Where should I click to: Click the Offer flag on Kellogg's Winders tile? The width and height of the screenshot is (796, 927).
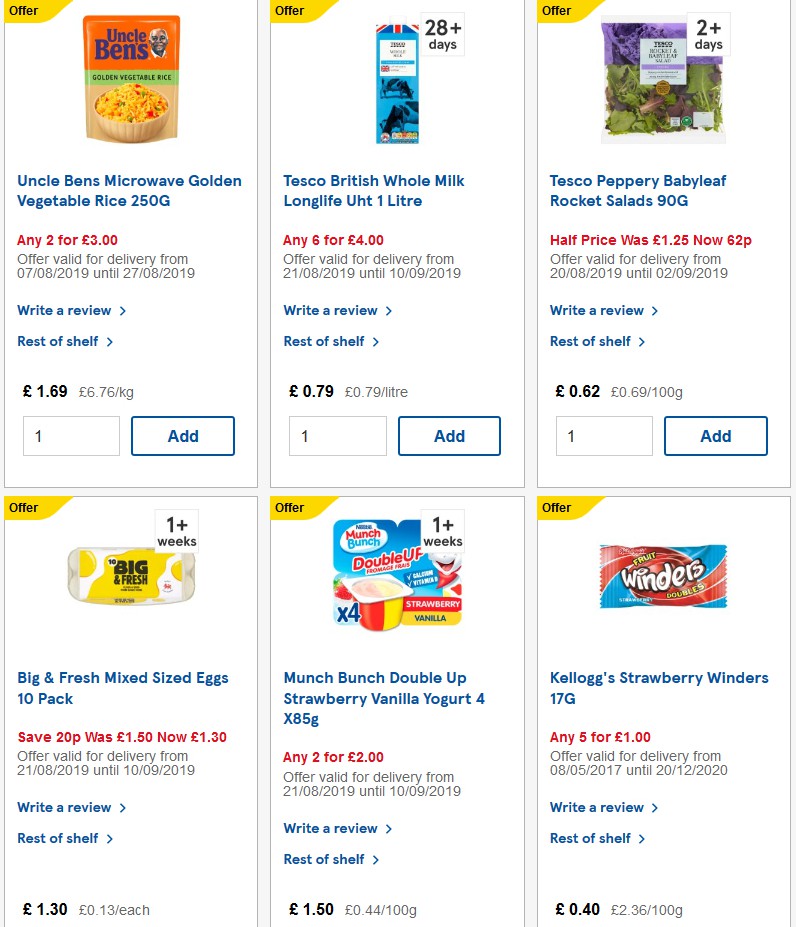(x=557, y=508)
